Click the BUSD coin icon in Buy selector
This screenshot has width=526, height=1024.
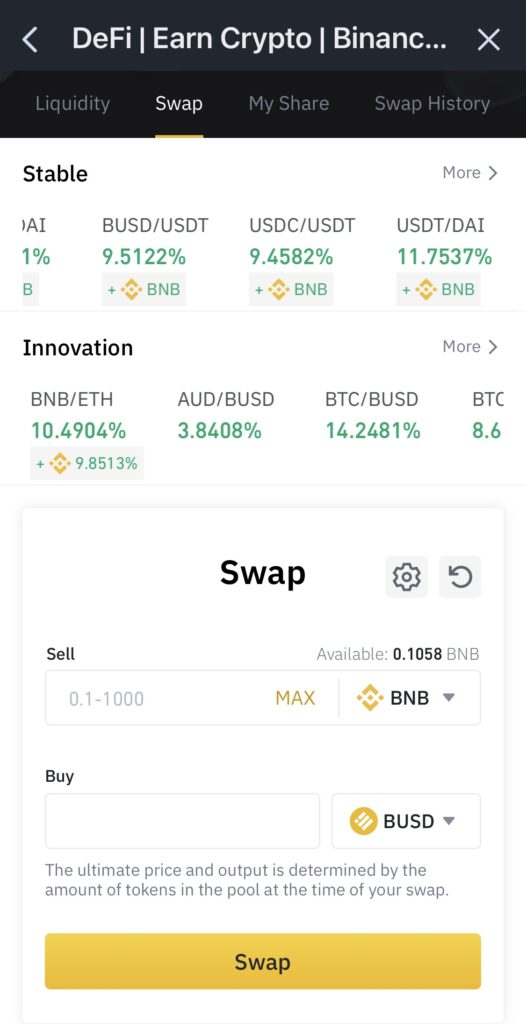(363, 821)
